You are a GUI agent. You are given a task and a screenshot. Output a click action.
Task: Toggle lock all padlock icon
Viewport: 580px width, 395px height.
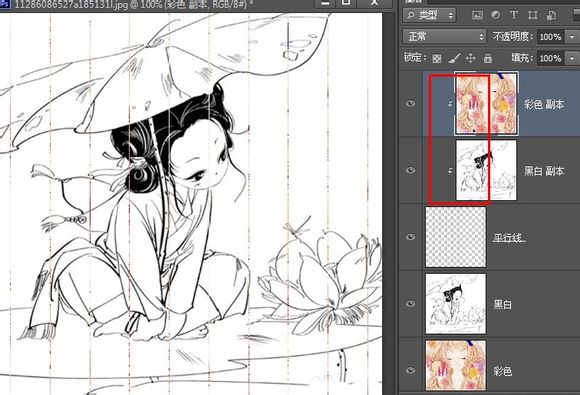pos(488,58)
